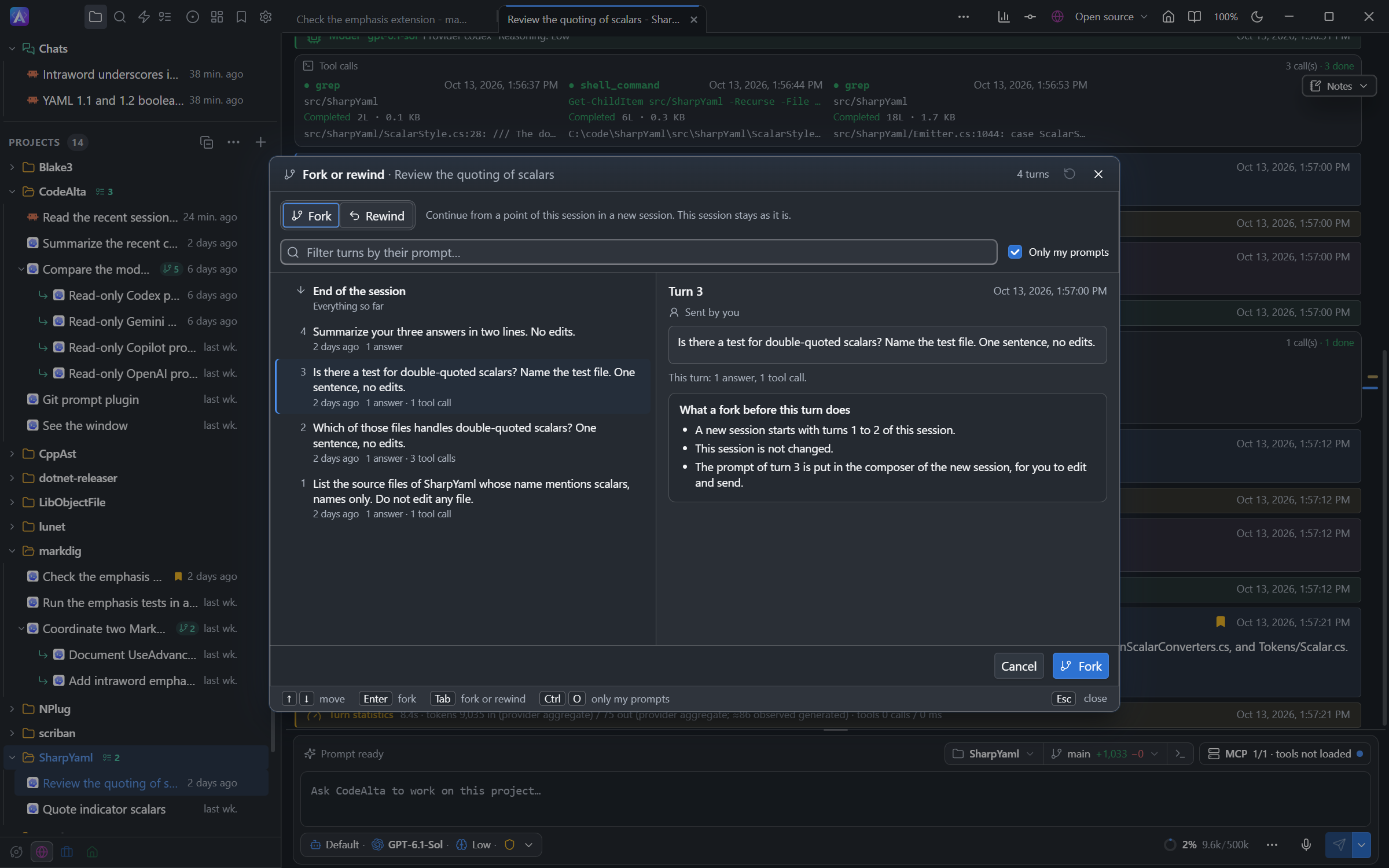
Task: Uncheck the Only my prompts checkbox
Action: point(1015,252)
